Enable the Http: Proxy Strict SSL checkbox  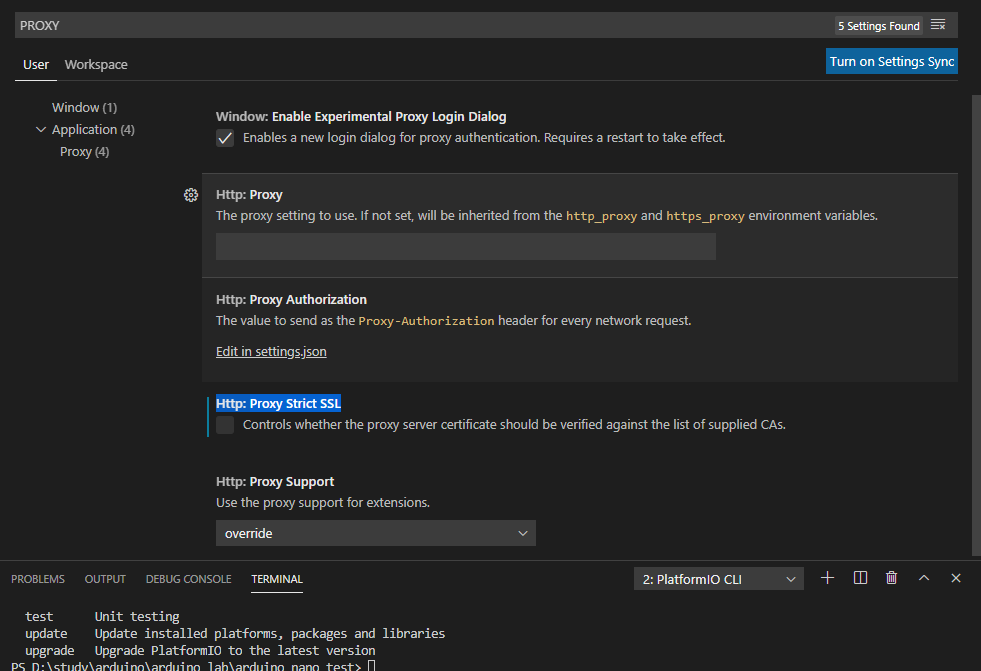[224, 424]
